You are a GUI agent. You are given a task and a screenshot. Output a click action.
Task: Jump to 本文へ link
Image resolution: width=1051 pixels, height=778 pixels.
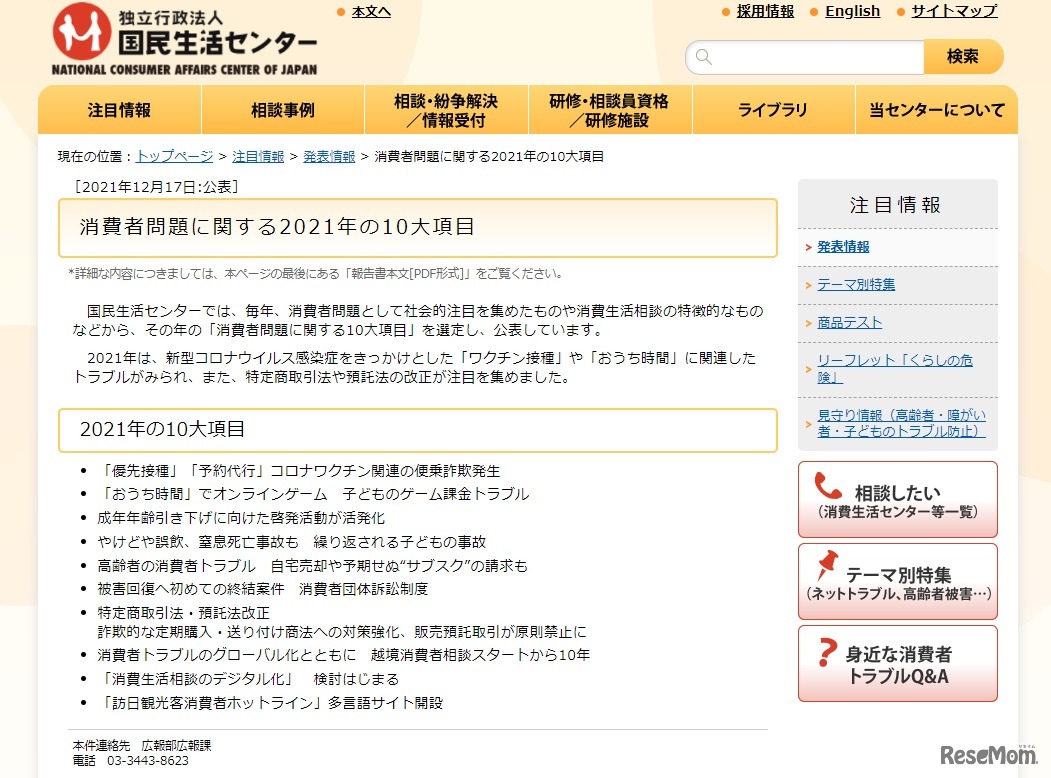click(x=371, y=11)
